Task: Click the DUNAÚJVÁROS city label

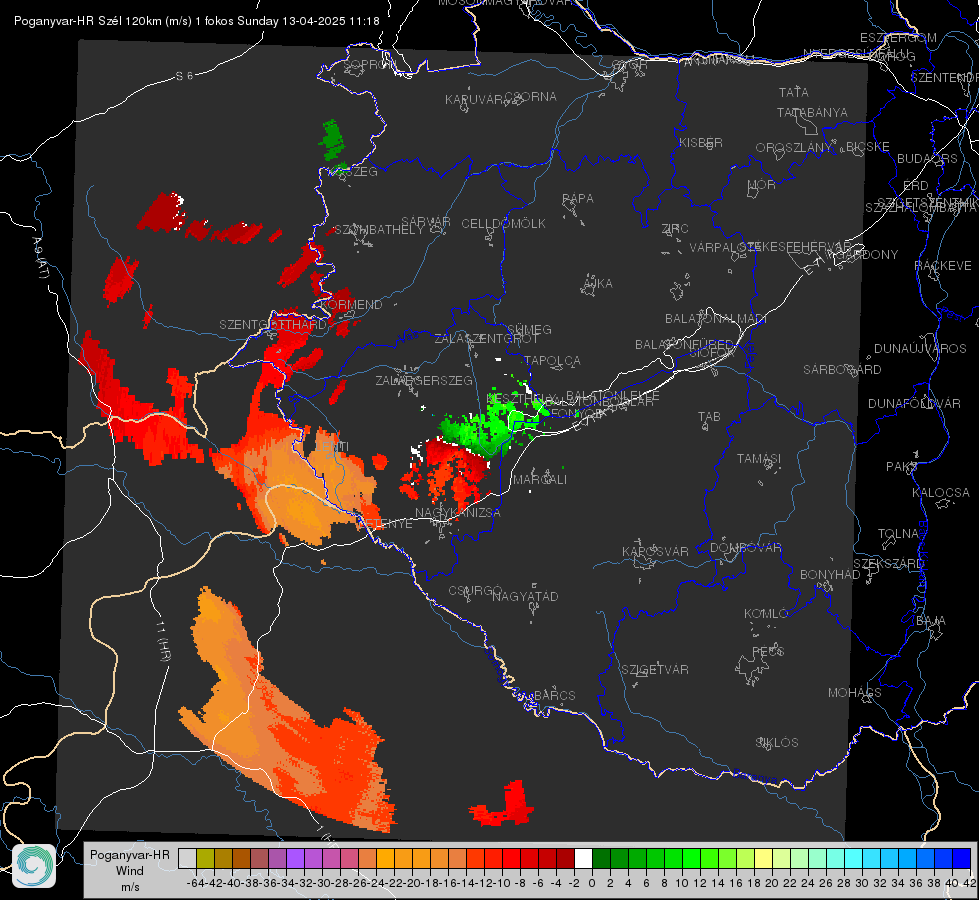Action: [x=920, y=349]
